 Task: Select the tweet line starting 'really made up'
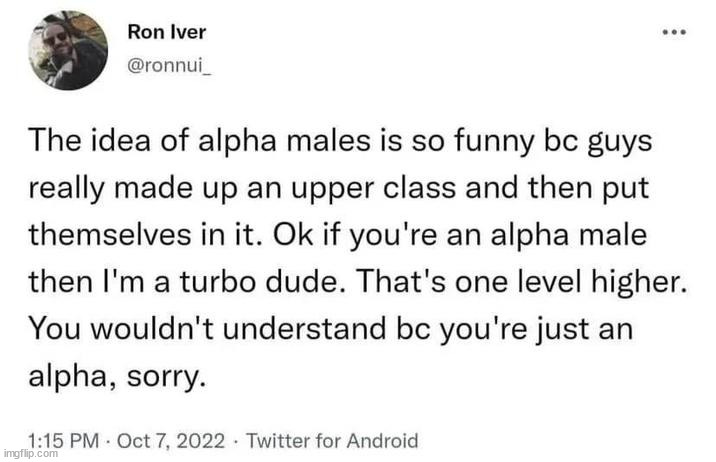(x=338, y=188)
